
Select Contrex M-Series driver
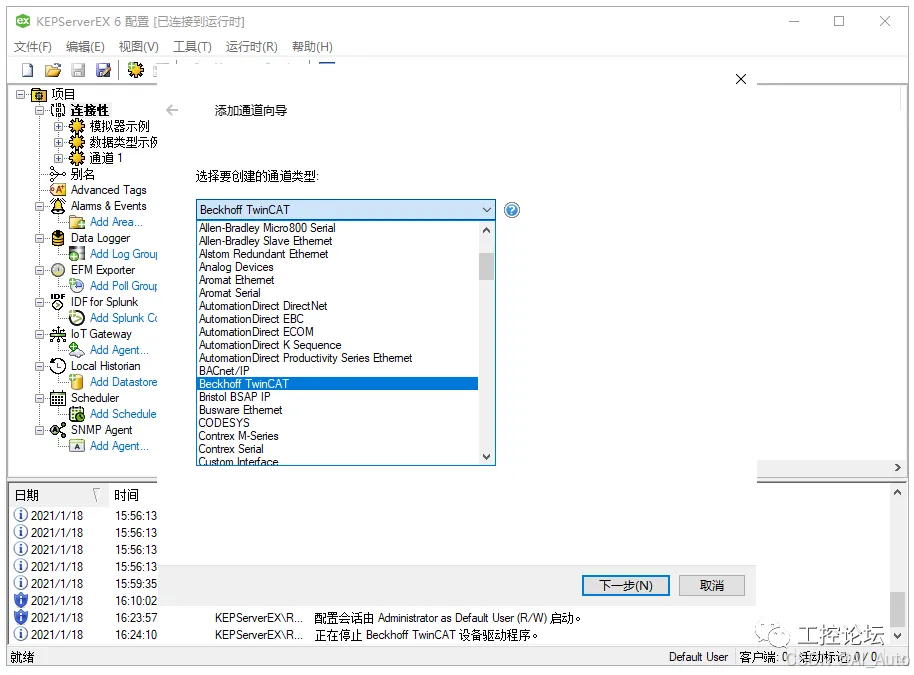coord(338,436)
